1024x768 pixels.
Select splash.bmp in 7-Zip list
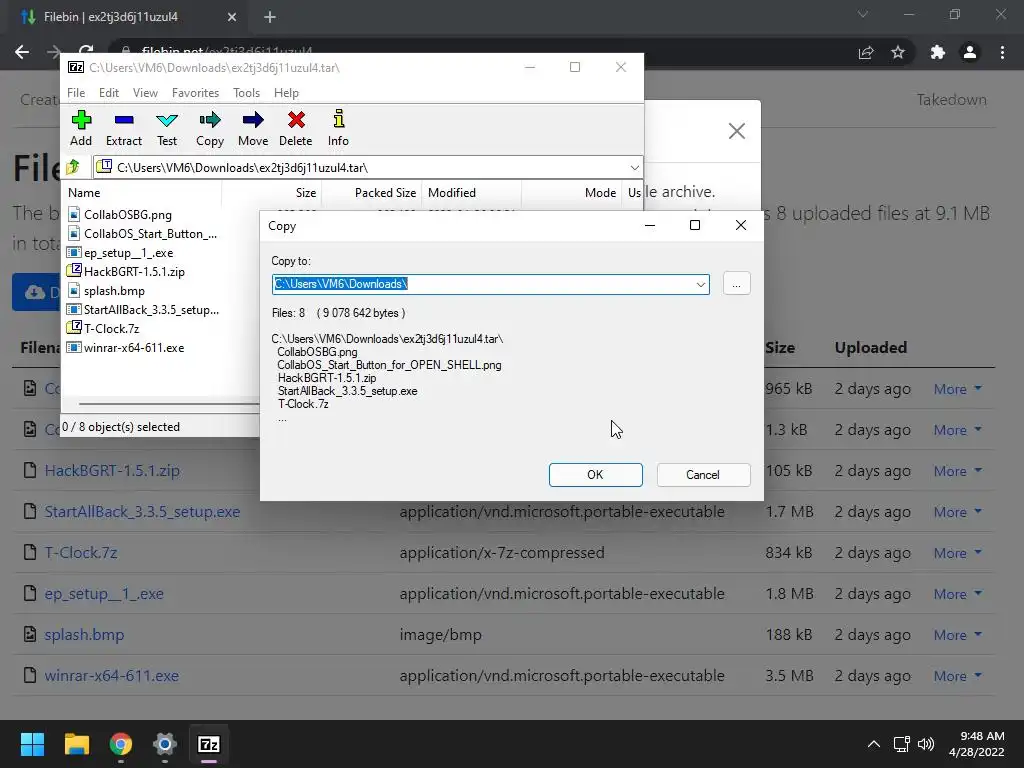pos(114,291)
